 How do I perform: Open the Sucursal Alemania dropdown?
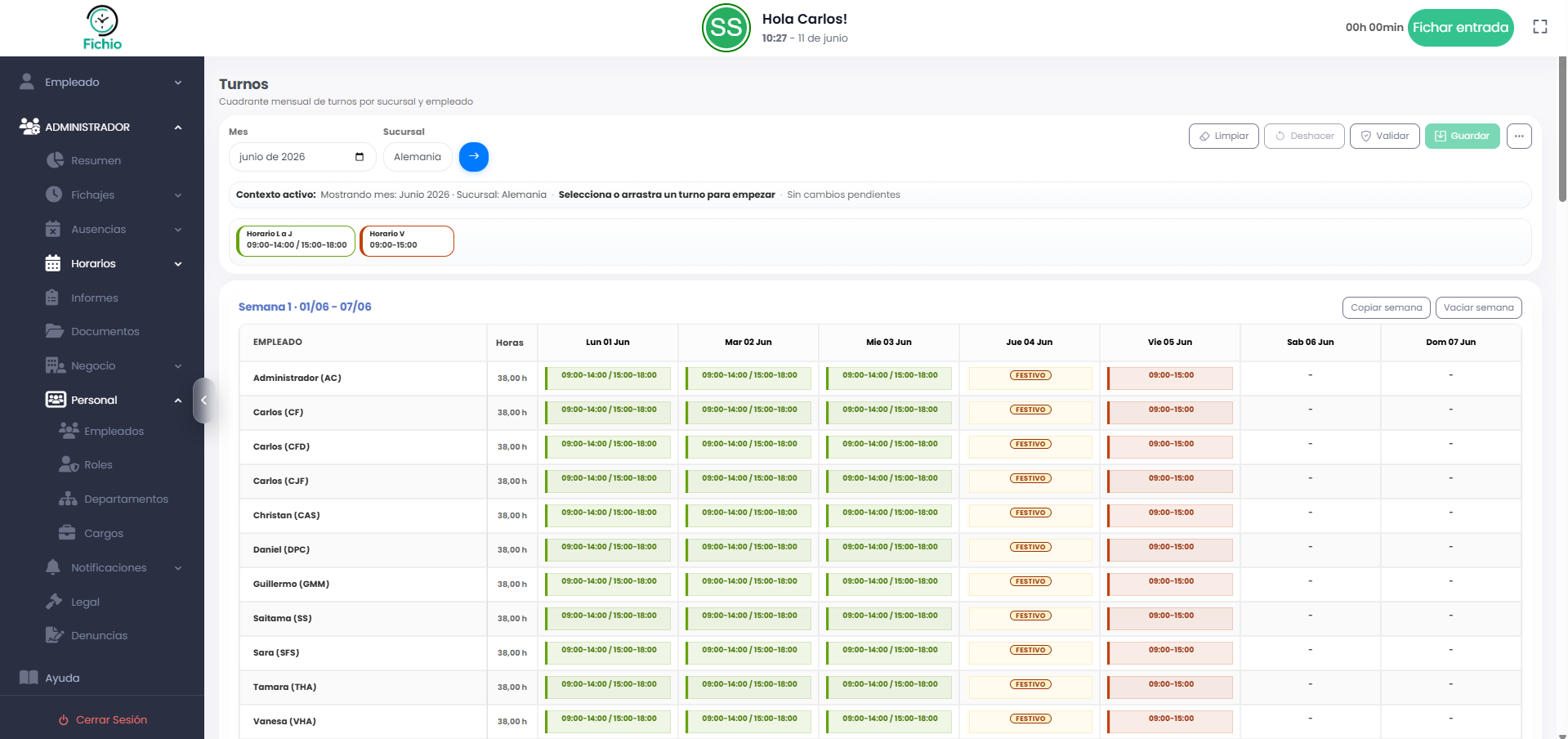[418, 157]
